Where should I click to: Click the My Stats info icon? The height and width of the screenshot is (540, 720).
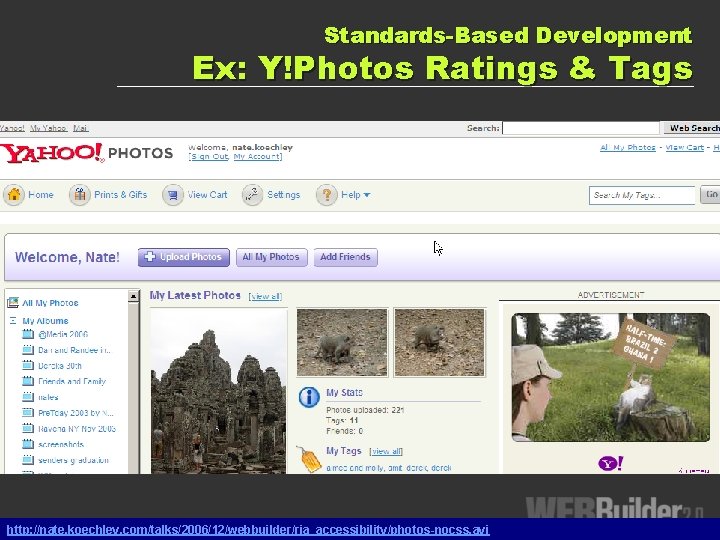click(x=309, y=397)
